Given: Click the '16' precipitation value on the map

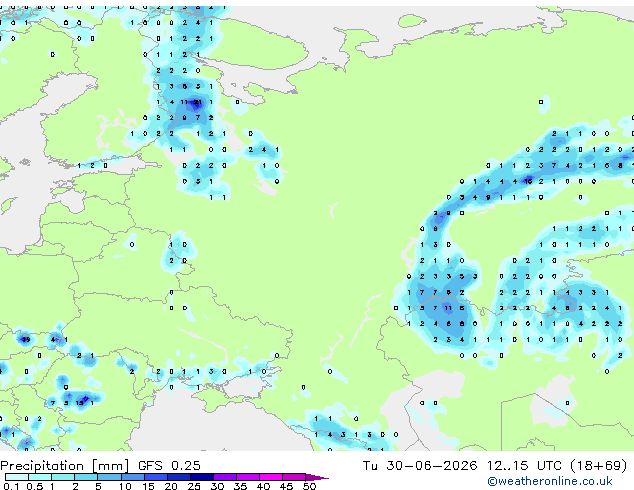Looking at the screenshot, I should click(528, 182).
